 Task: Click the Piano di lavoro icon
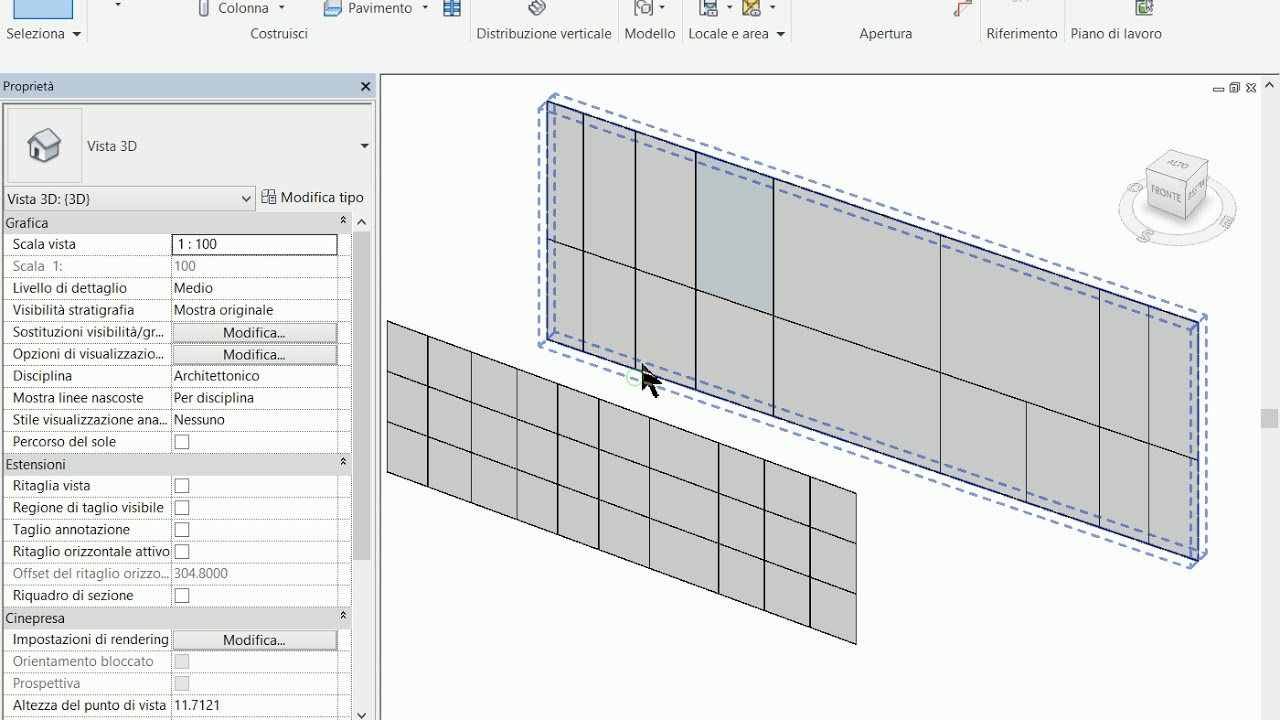(x=1144, y=8)
